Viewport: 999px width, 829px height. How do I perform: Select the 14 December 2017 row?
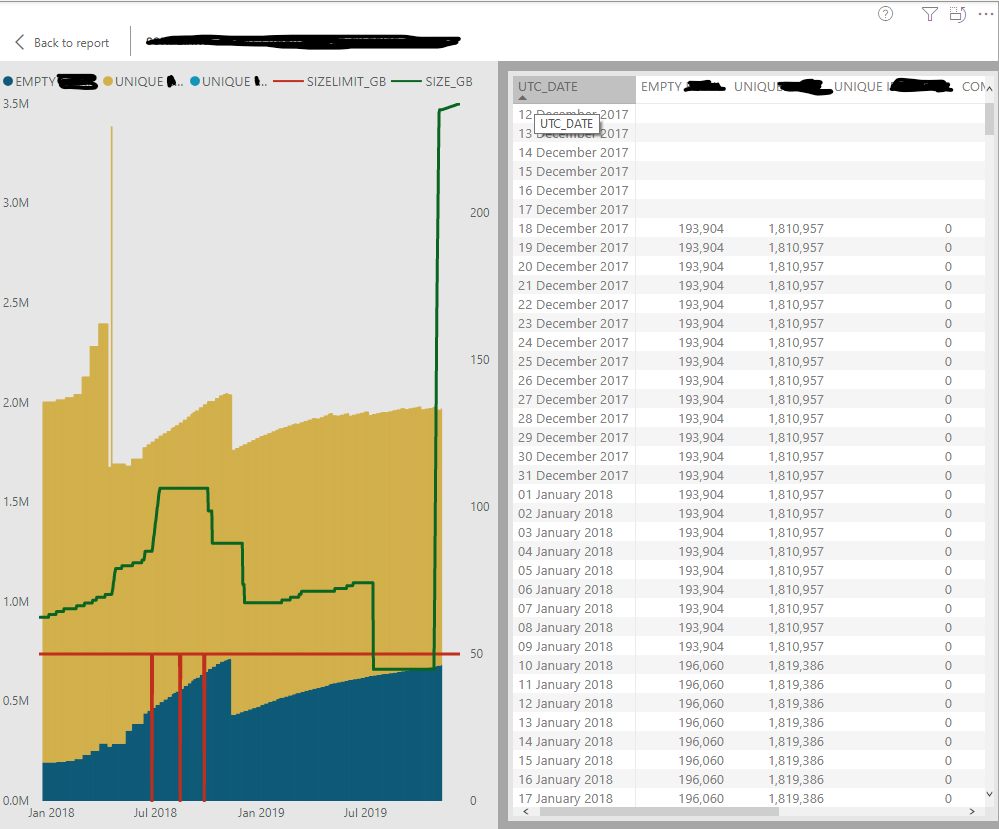[x=749, y=152]
